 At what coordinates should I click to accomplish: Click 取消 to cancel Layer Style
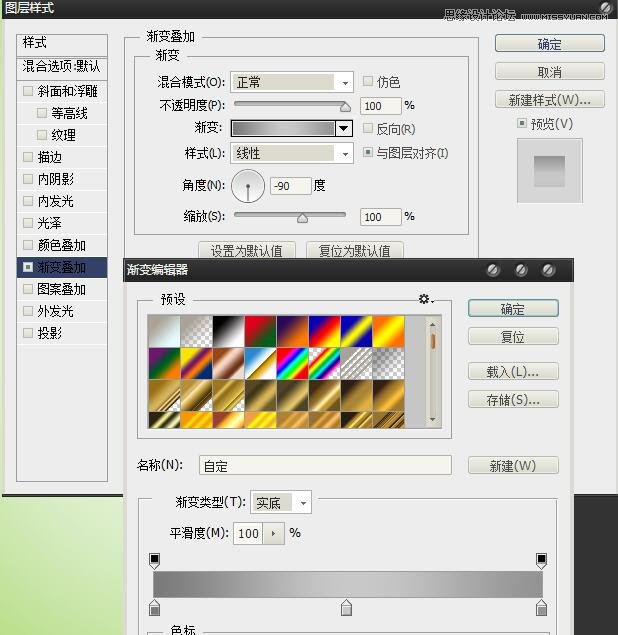550,72
